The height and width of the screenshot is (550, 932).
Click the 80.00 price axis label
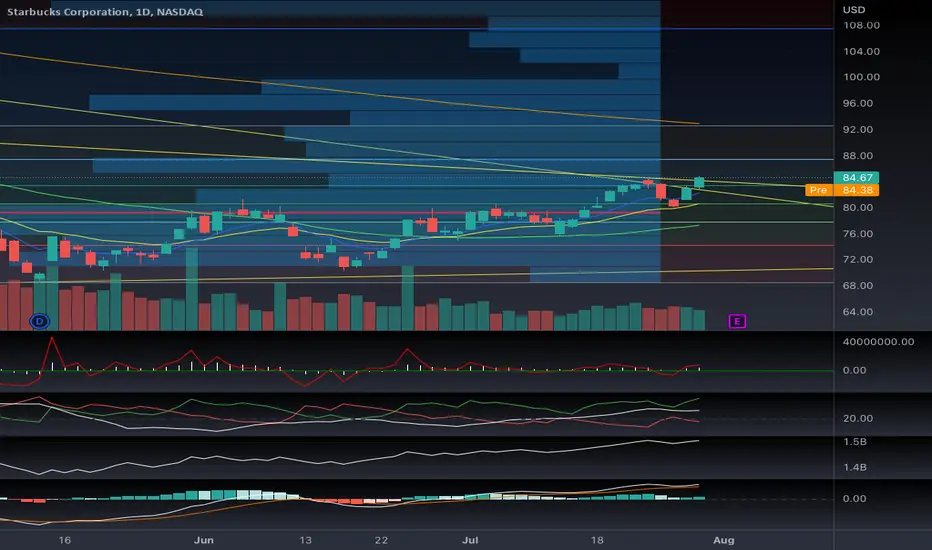tap(858, 208)
